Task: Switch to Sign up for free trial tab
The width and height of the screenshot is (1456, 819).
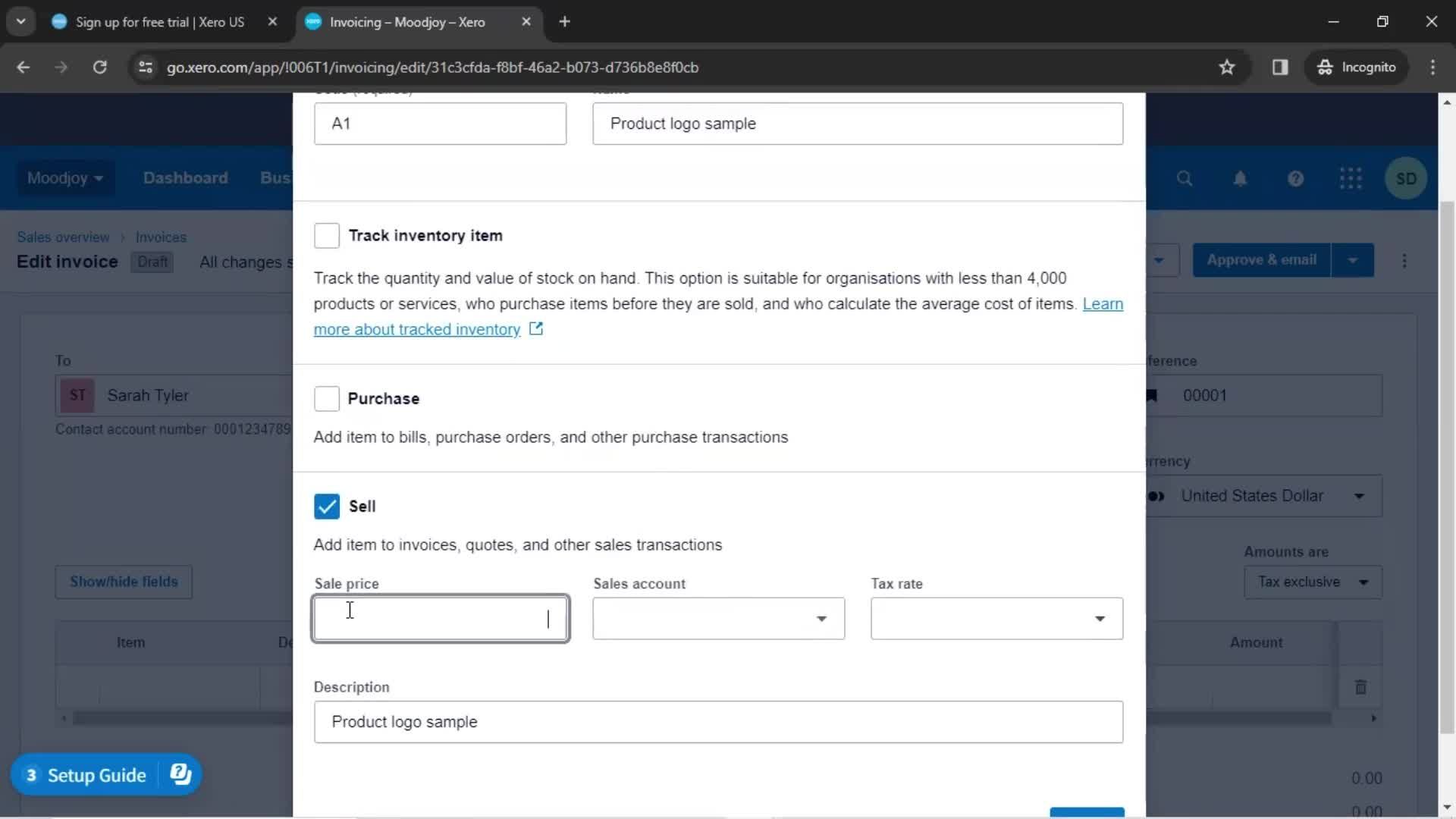Action: [x=159, y=22]
